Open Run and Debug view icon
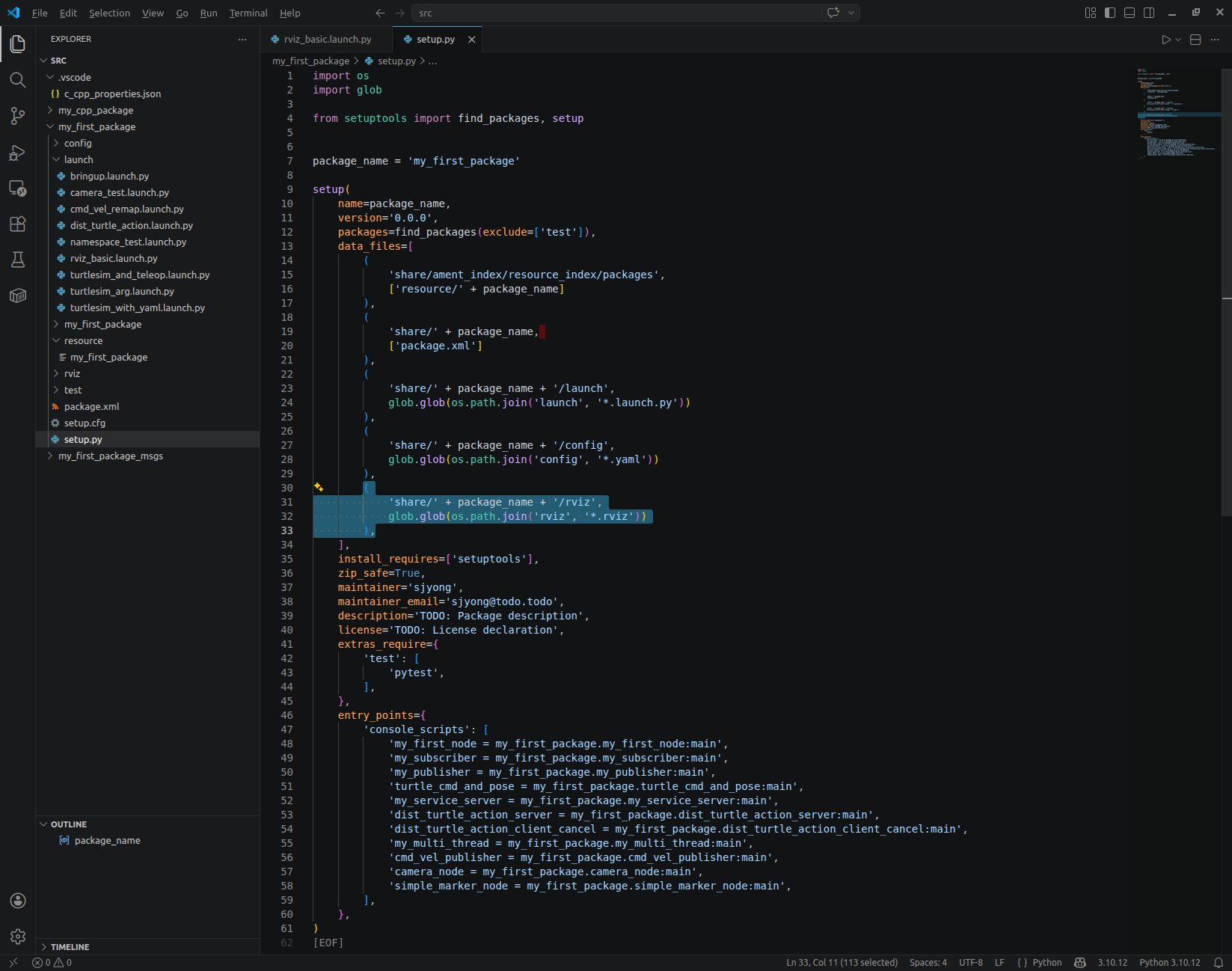 [18, 153]
